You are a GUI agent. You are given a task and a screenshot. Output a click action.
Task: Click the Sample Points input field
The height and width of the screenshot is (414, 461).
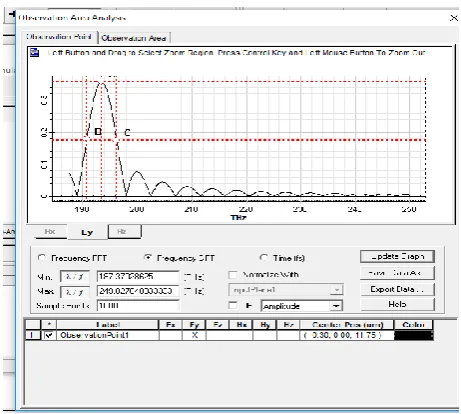point(138,306)
